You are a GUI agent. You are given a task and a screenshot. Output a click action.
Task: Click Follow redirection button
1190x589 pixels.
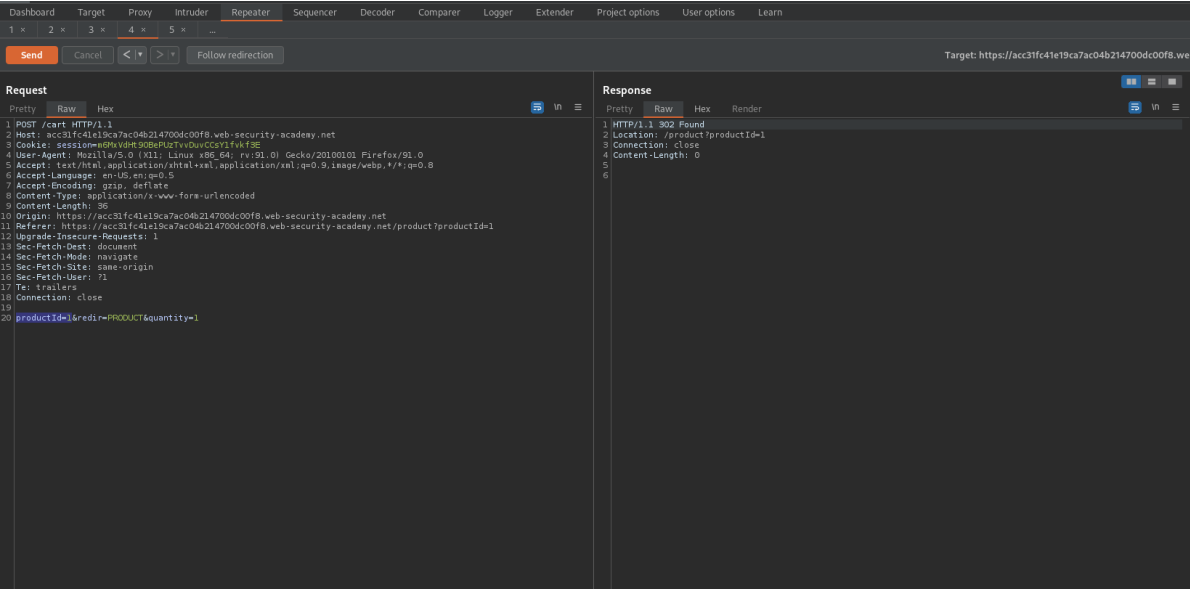[235, 55]
